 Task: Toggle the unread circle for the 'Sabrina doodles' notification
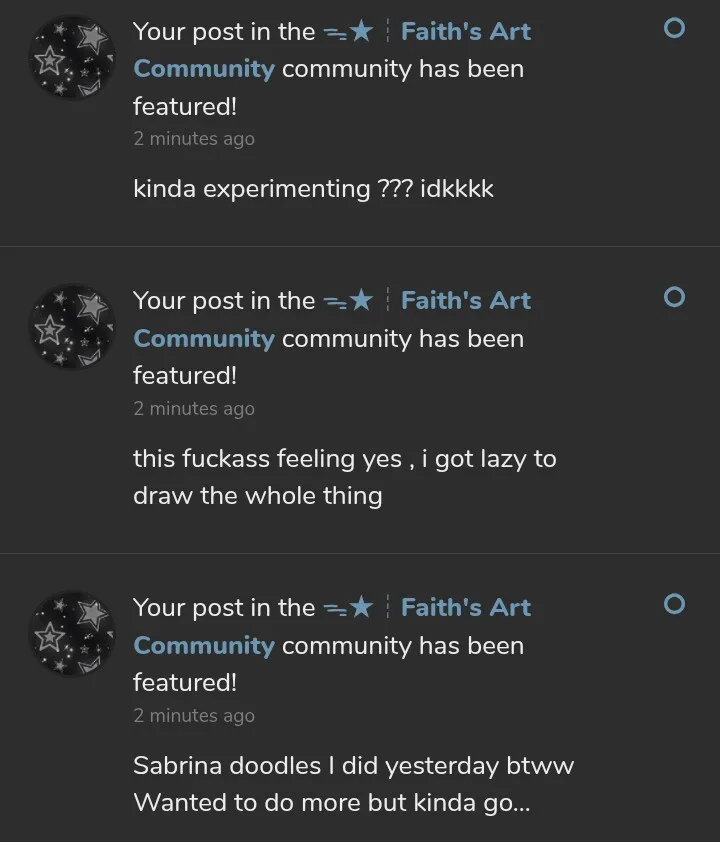click(674, 604)
